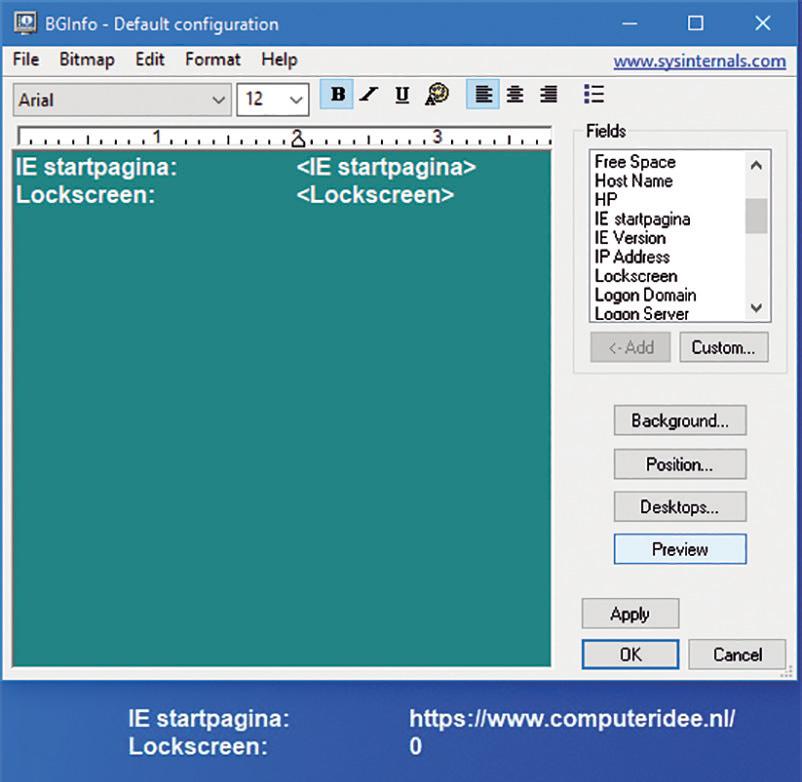Click the BGInfo app icon in title bar

(26, 23)
